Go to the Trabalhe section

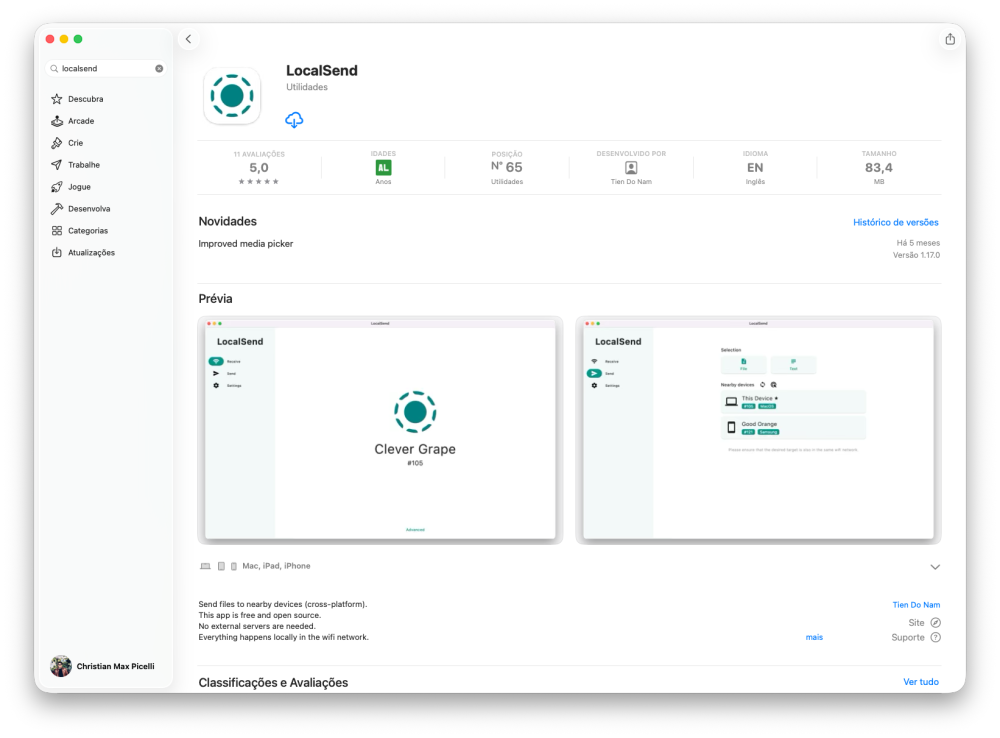click(105, 165)
